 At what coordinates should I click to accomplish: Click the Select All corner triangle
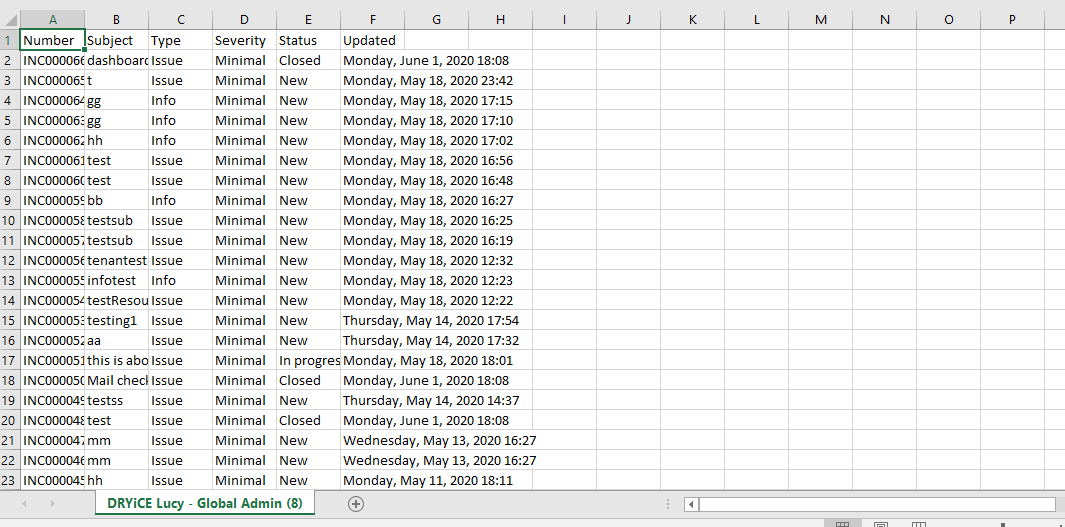[x=10, y=19]
